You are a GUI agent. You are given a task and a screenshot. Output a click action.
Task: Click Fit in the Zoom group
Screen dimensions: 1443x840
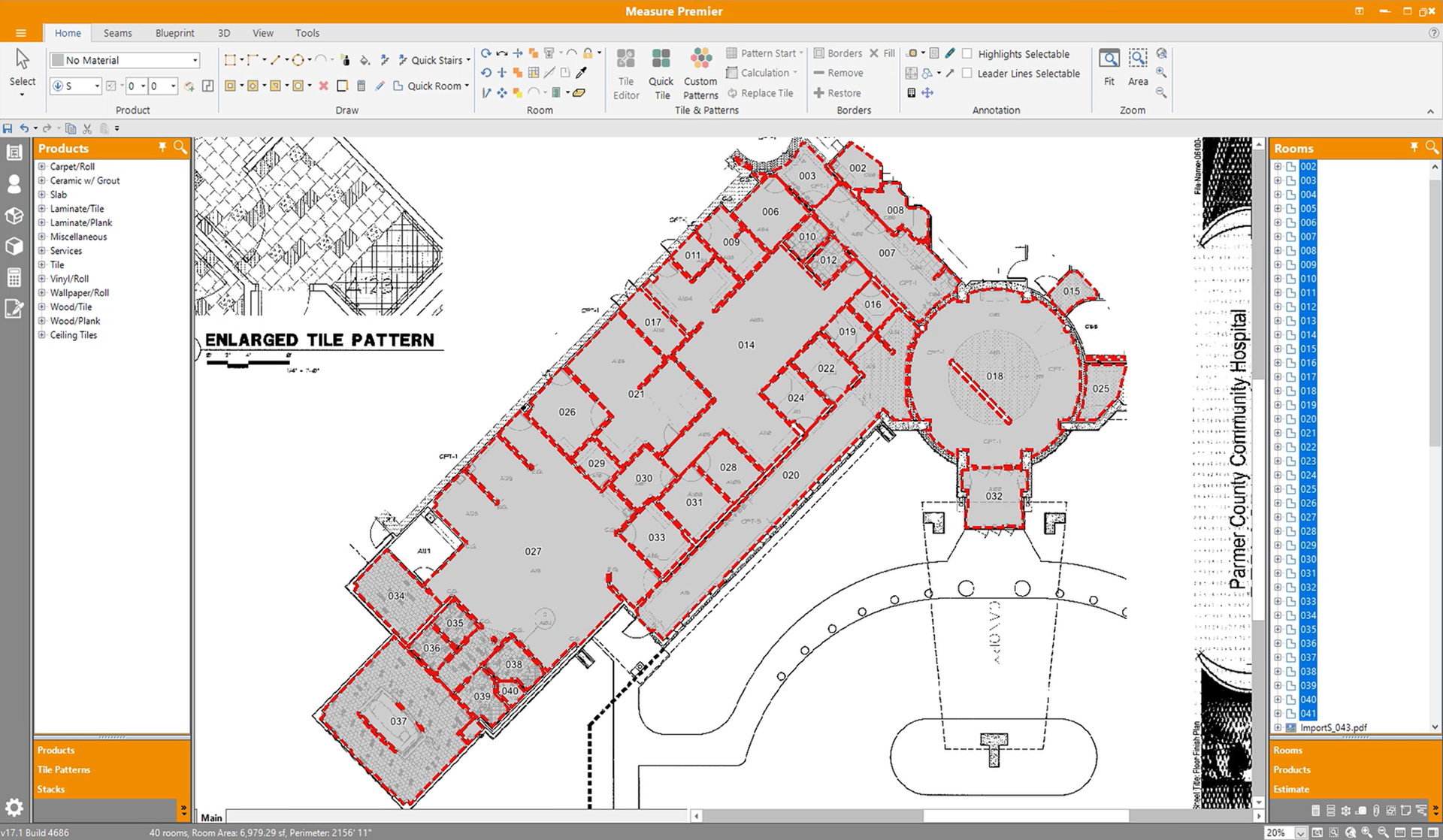point(1109,66)
